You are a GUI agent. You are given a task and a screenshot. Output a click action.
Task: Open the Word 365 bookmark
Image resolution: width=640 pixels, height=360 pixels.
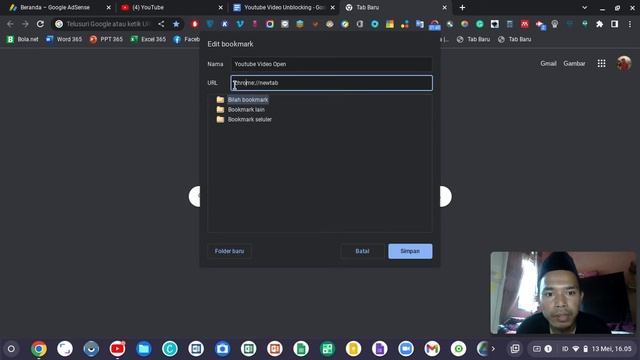[64, 39]
